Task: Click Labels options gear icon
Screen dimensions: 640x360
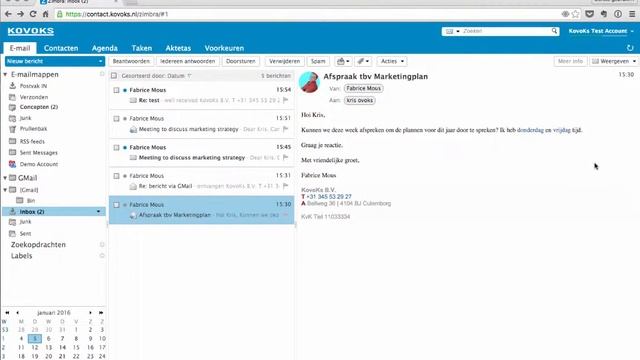Action: pos(102,256)
